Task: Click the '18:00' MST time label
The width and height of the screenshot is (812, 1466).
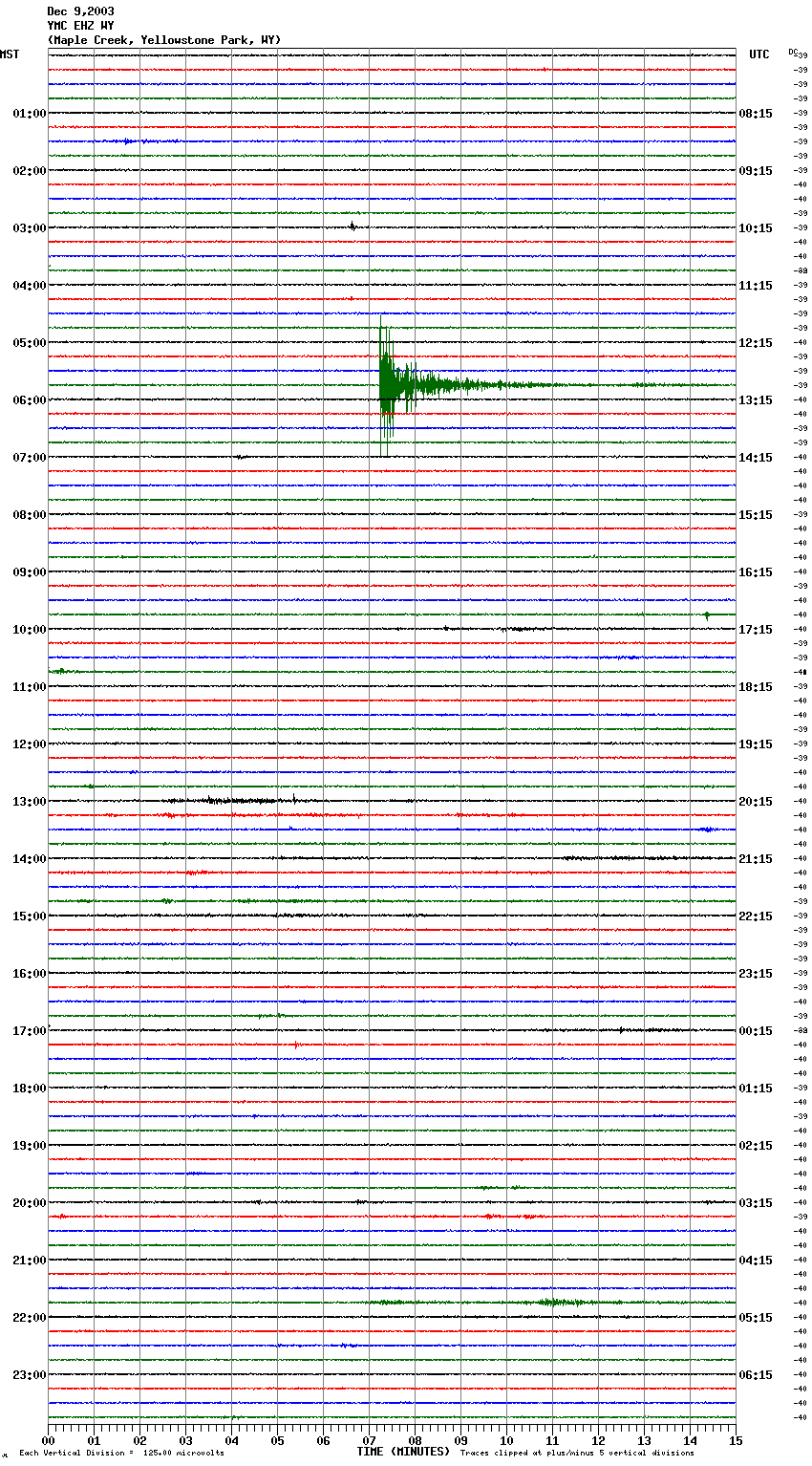Action: pyautogui.click(x=30, y=1089)
